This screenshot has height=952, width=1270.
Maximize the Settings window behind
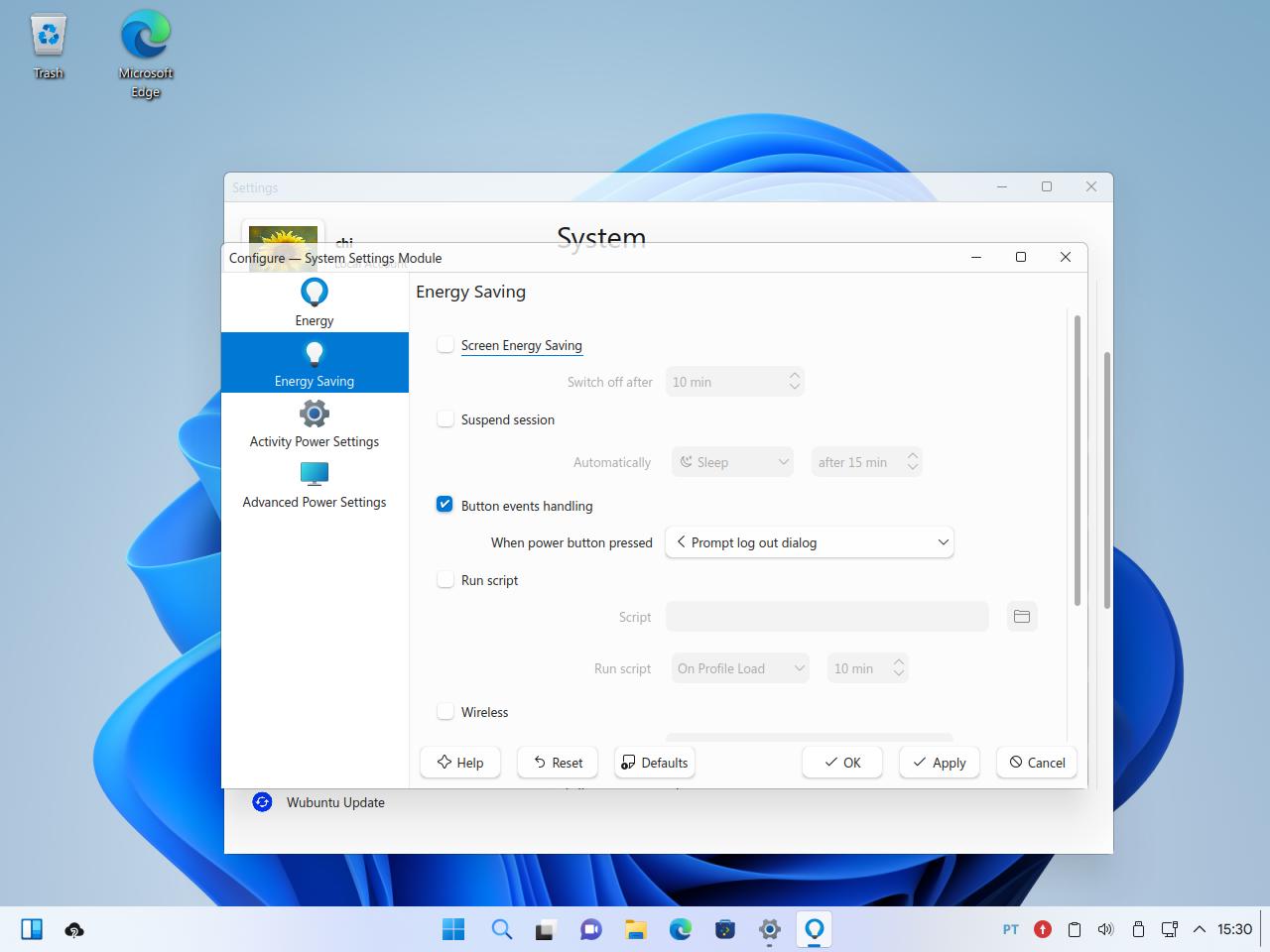point(1047,186)
